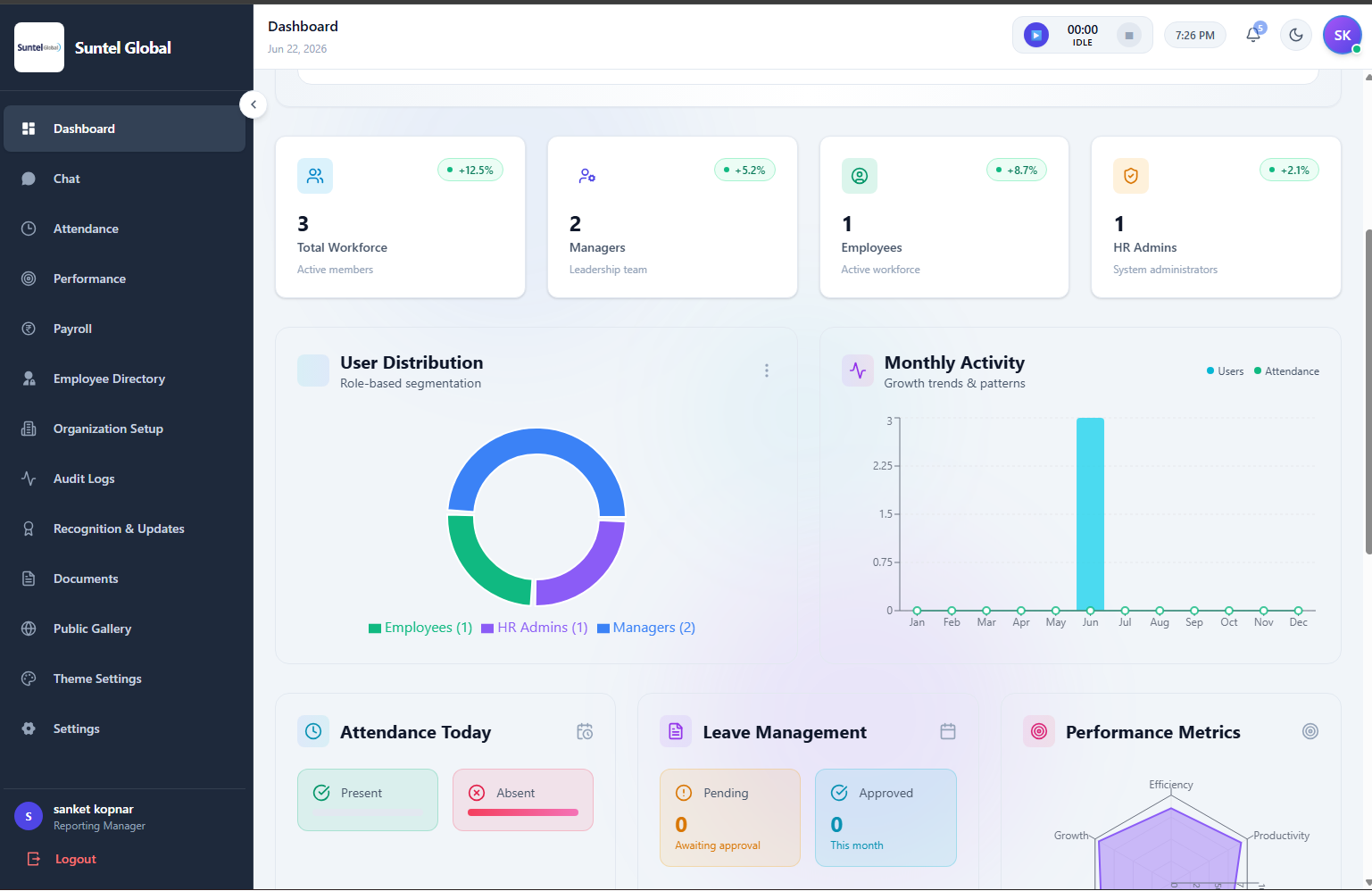The width and height of the screenshot is (1372, 891).
Task: Open Employee Directory
Action: 124,379
